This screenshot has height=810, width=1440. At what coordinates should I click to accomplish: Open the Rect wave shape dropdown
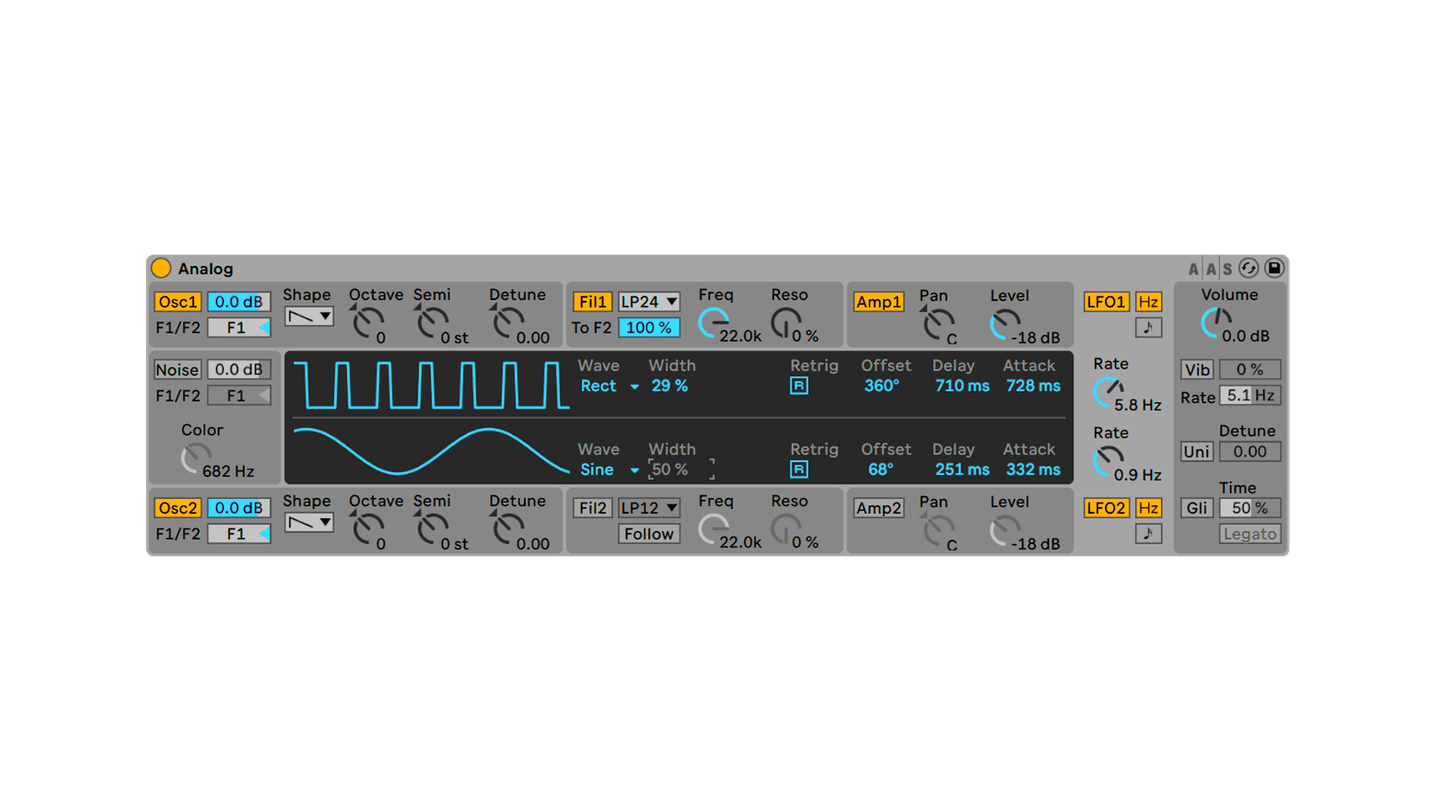pyautogui.click(x=610, y=386)
